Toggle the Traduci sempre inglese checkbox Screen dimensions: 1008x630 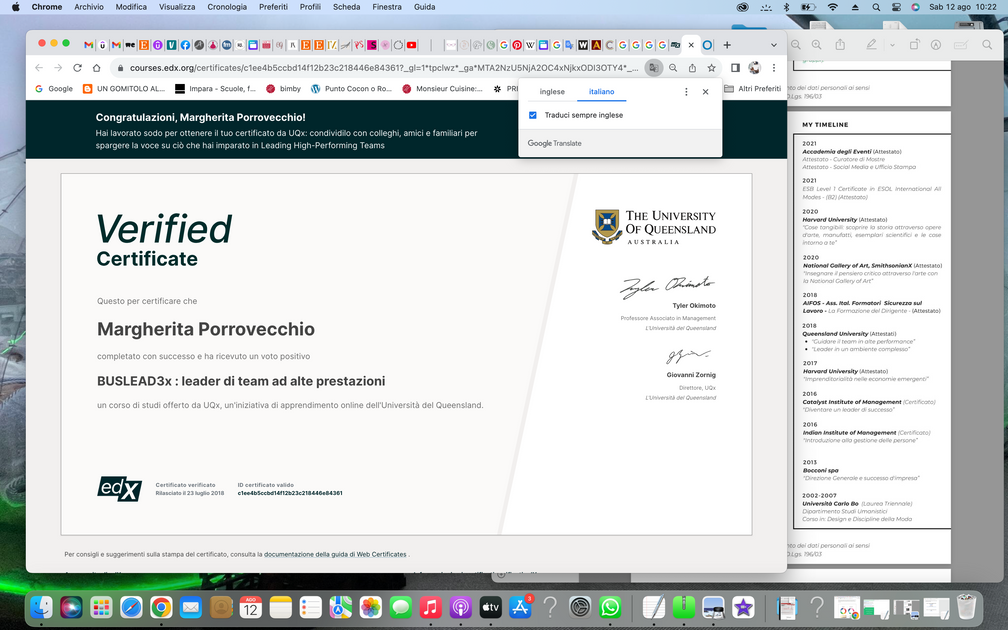click(532, 115)
